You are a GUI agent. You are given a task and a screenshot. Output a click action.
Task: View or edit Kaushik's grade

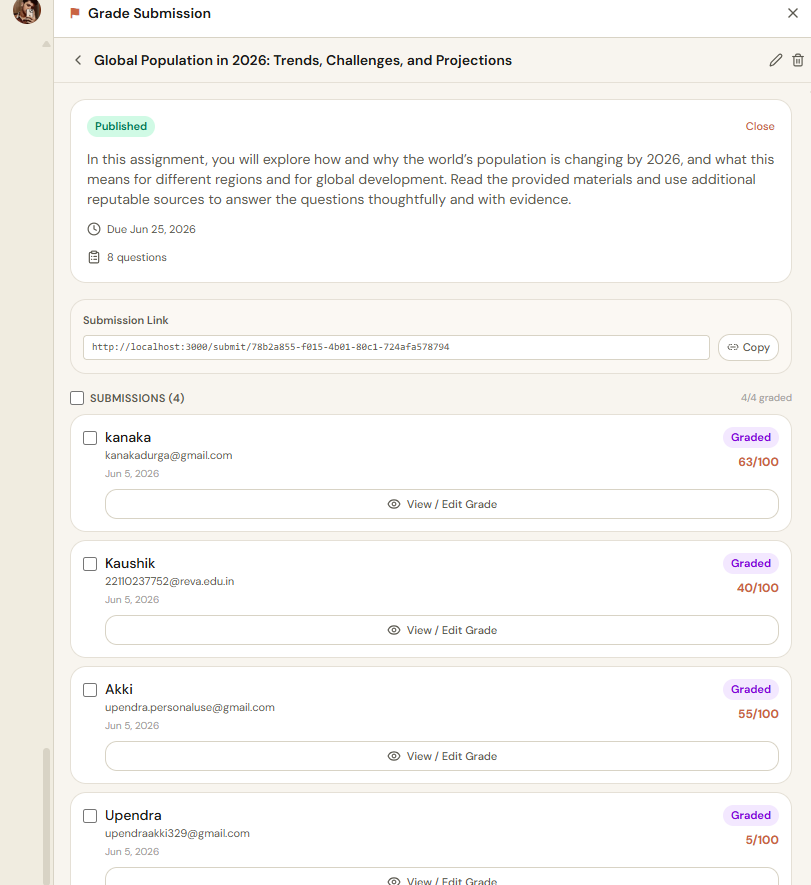click(x=442, y=630)
